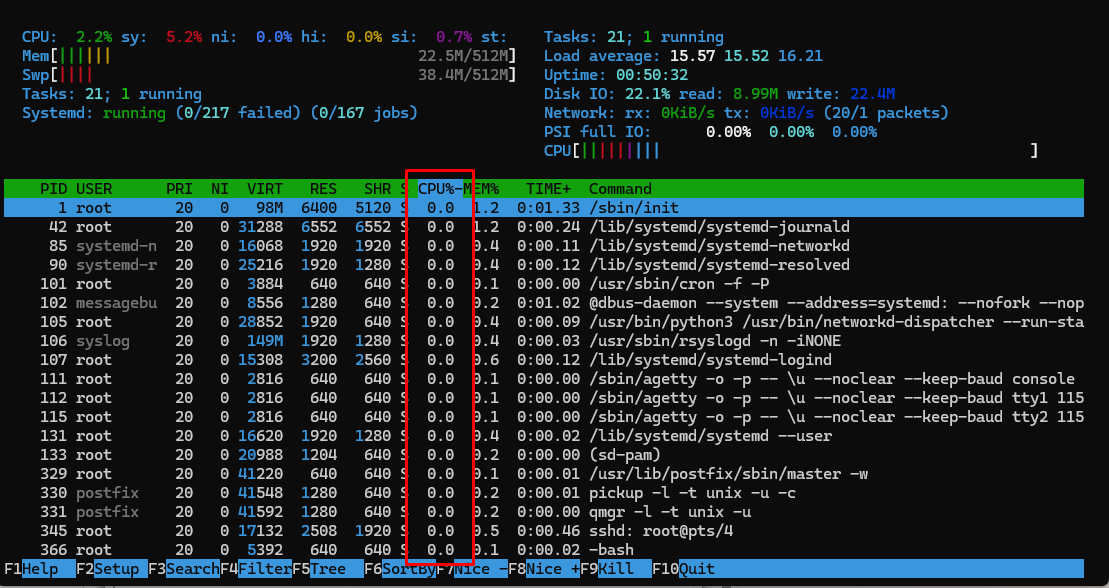Click the Swp usage meter bar
This screenshot has height=588, width=1109.
[268, 75]
